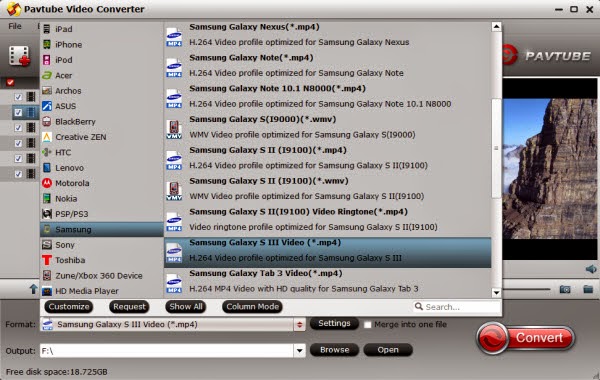
Task: Select the iPad device category
Action: (101, 29)
